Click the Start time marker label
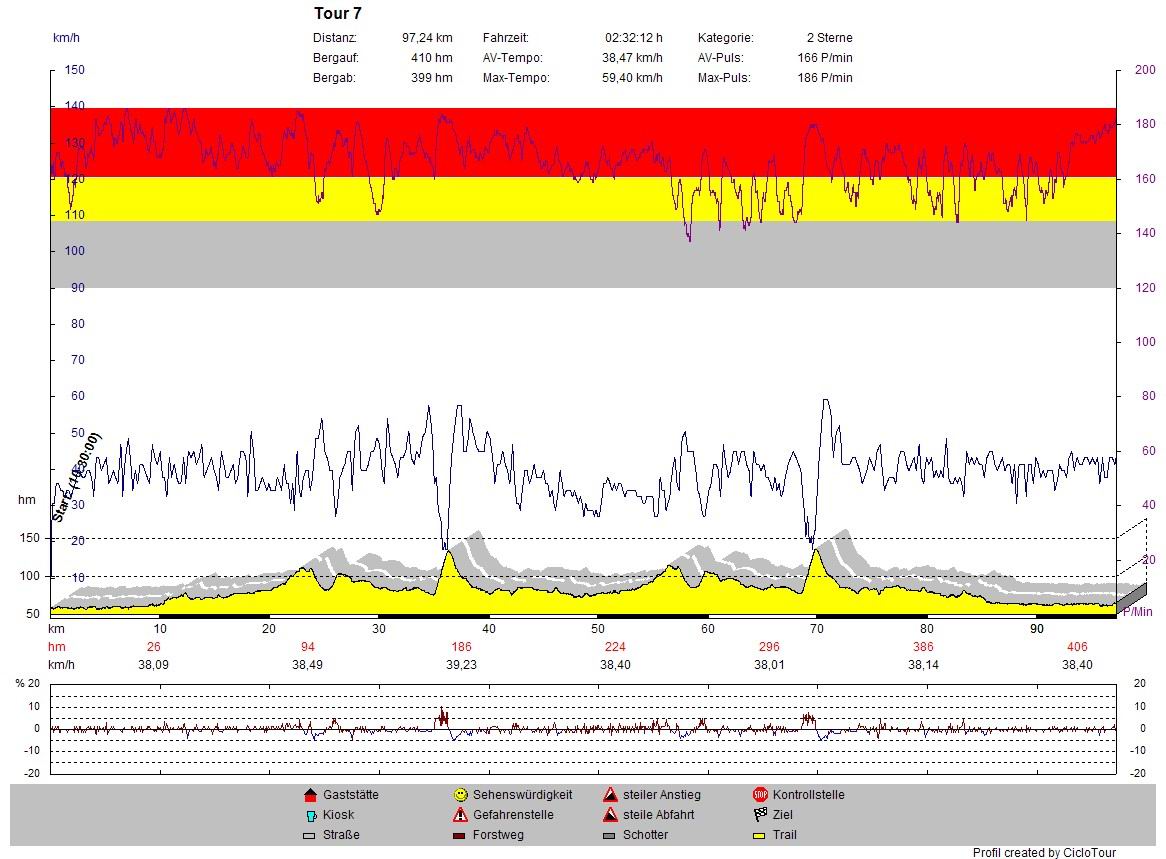The height and width of the screenshot is (859, 1166). point(74,478)
